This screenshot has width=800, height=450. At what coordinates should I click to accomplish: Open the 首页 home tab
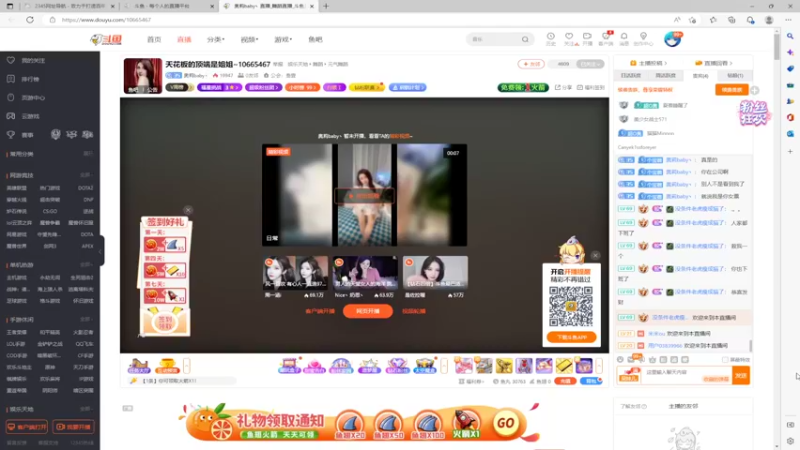[x=154, y=39]
